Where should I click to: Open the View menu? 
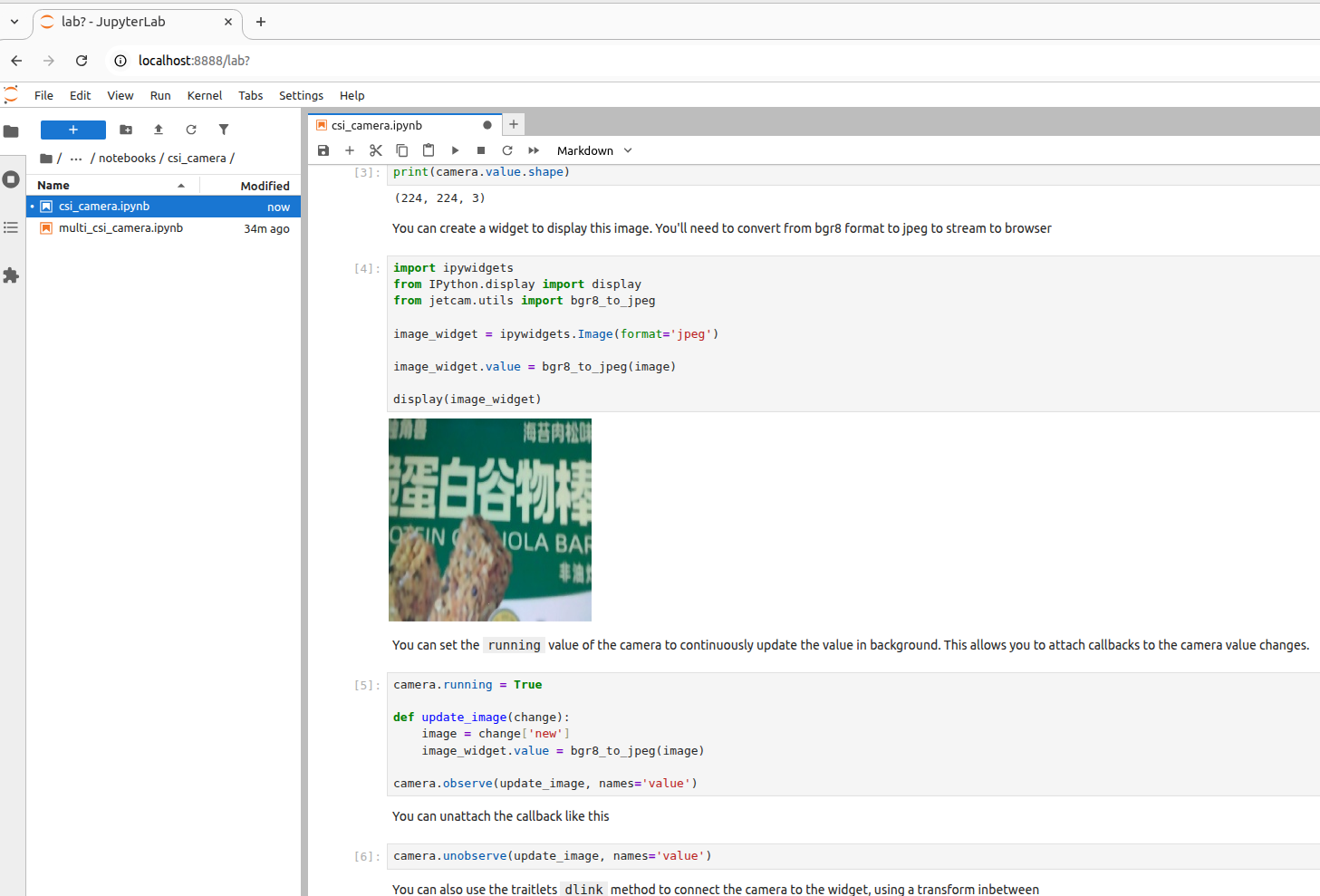(x=120, y=95)
